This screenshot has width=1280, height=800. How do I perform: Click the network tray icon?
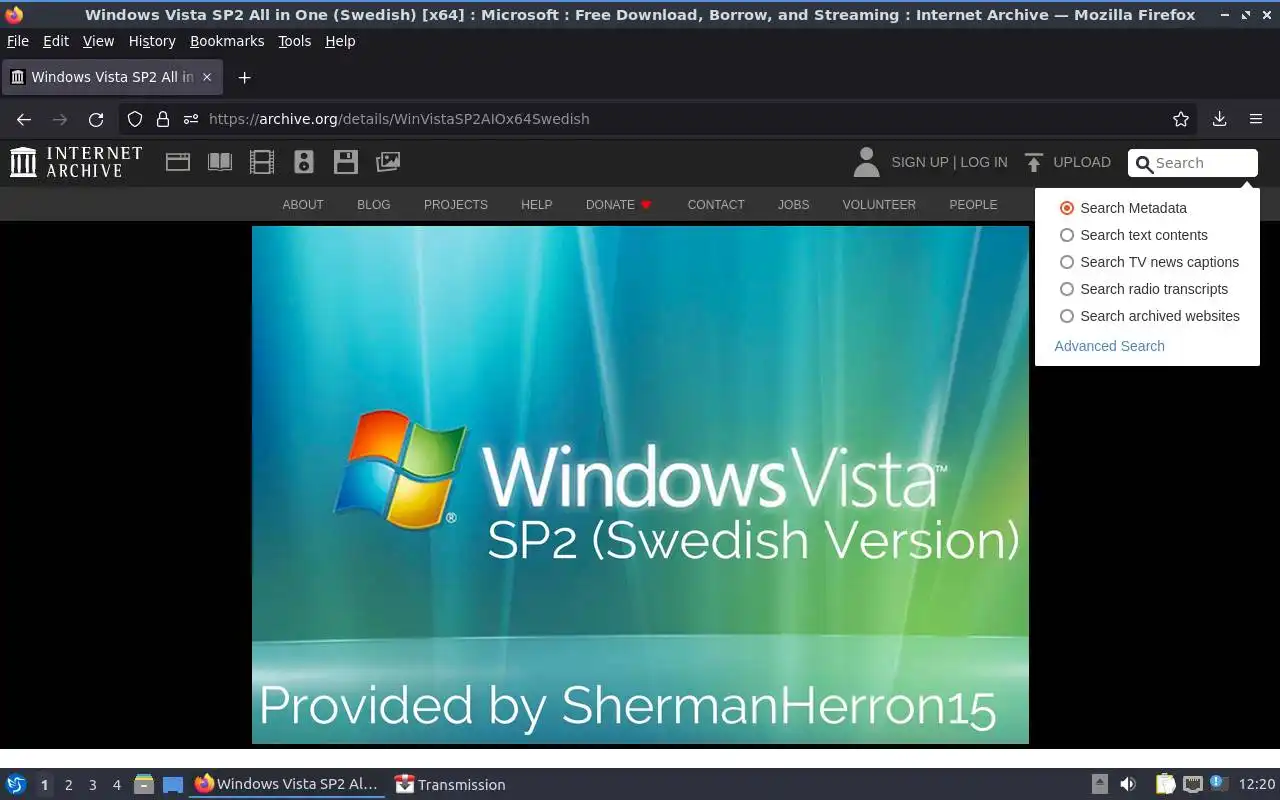pyautogui.click(x=1192, y=784)
